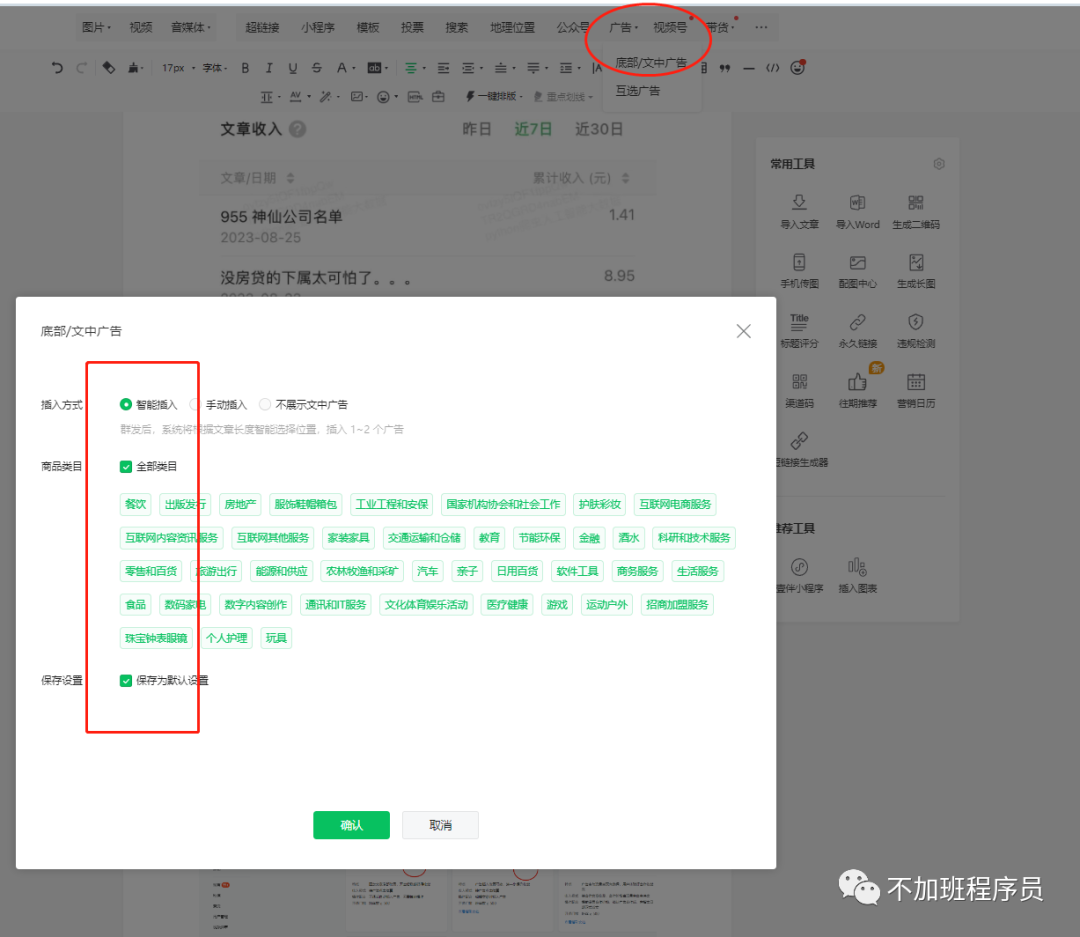Open the 插入图表 chart tool
The image size is (1080, 937).
tap(858, 575)
